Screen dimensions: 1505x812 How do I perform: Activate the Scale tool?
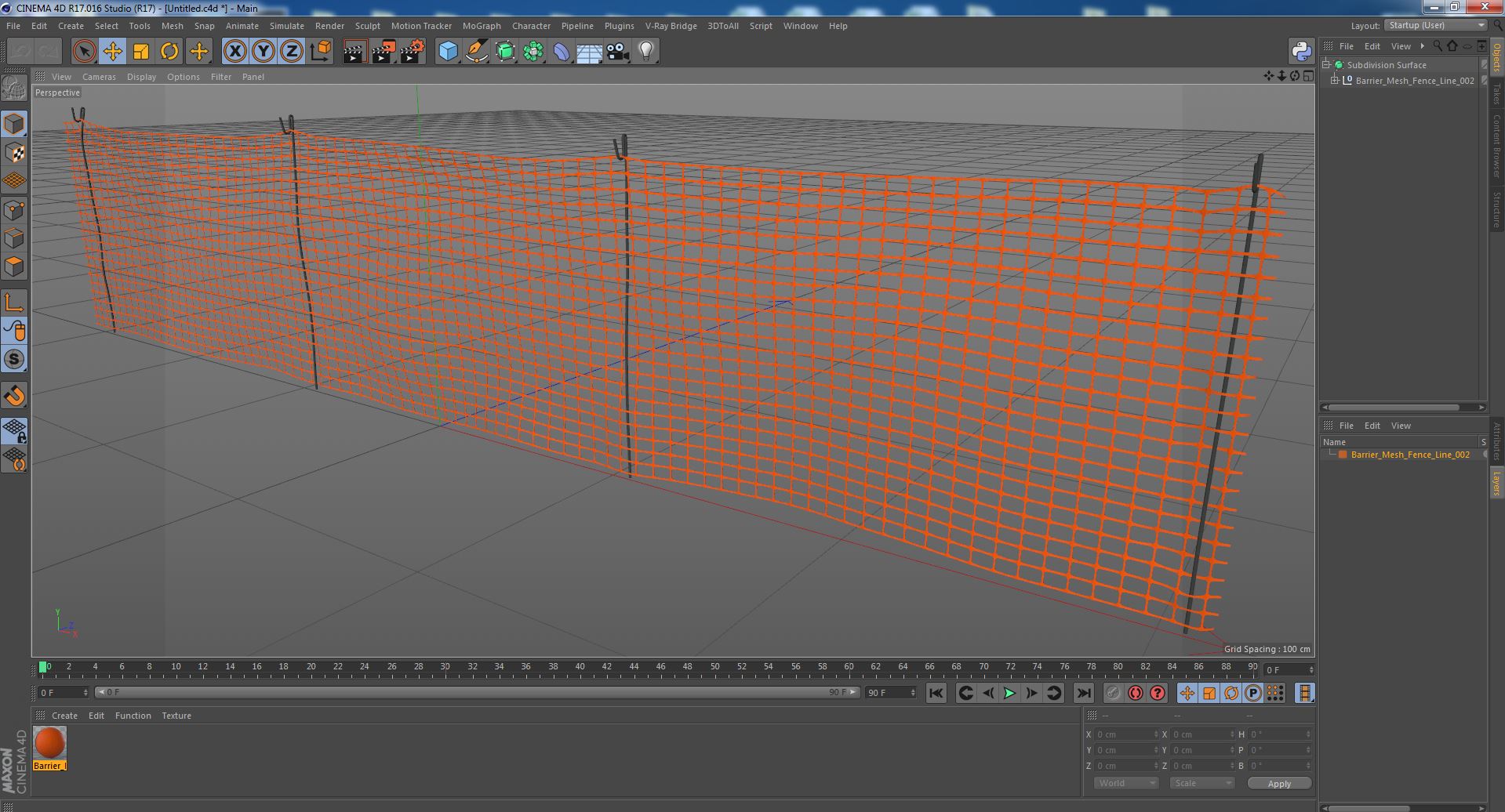(x=141, y=52)
